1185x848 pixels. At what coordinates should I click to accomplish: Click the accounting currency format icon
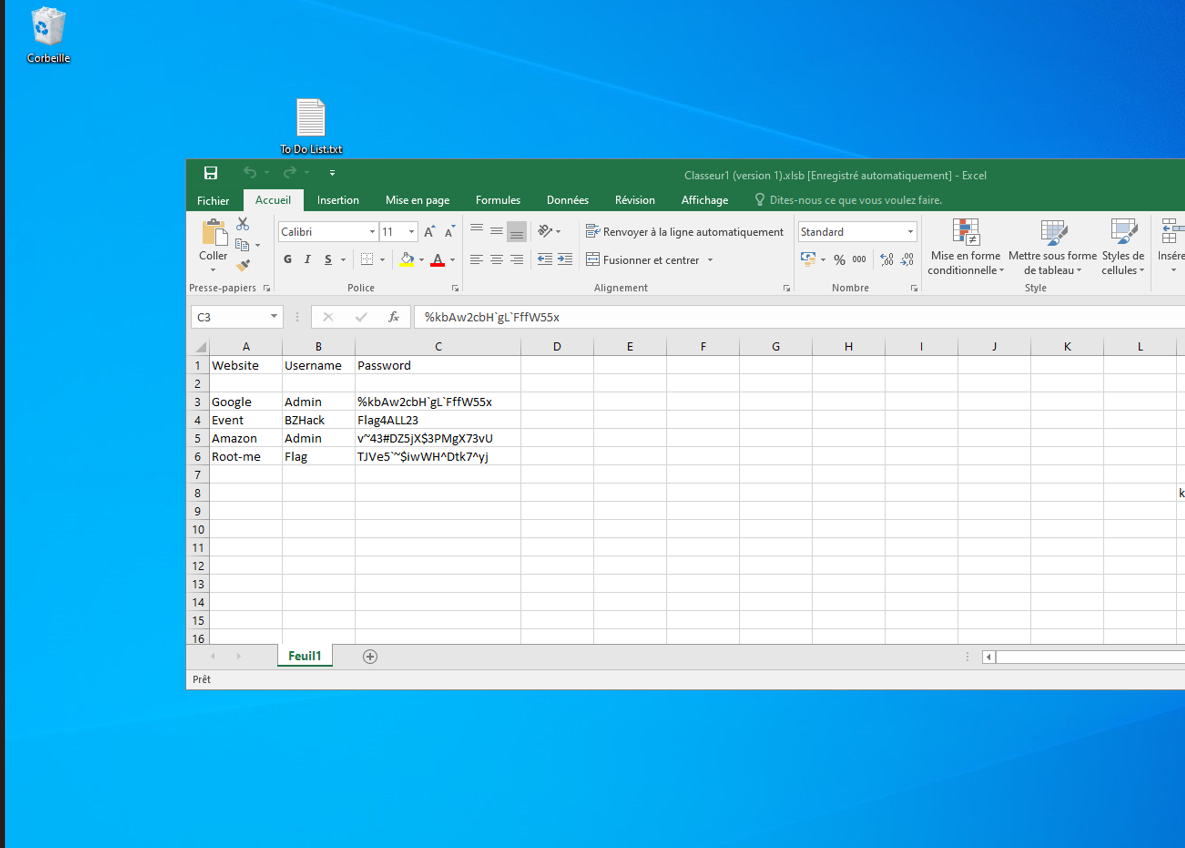(808, 259)
